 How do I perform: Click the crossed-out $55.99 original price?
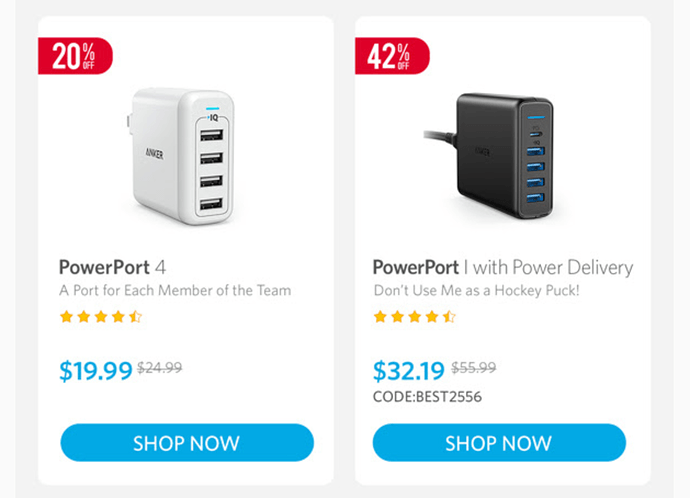[473, 367]
